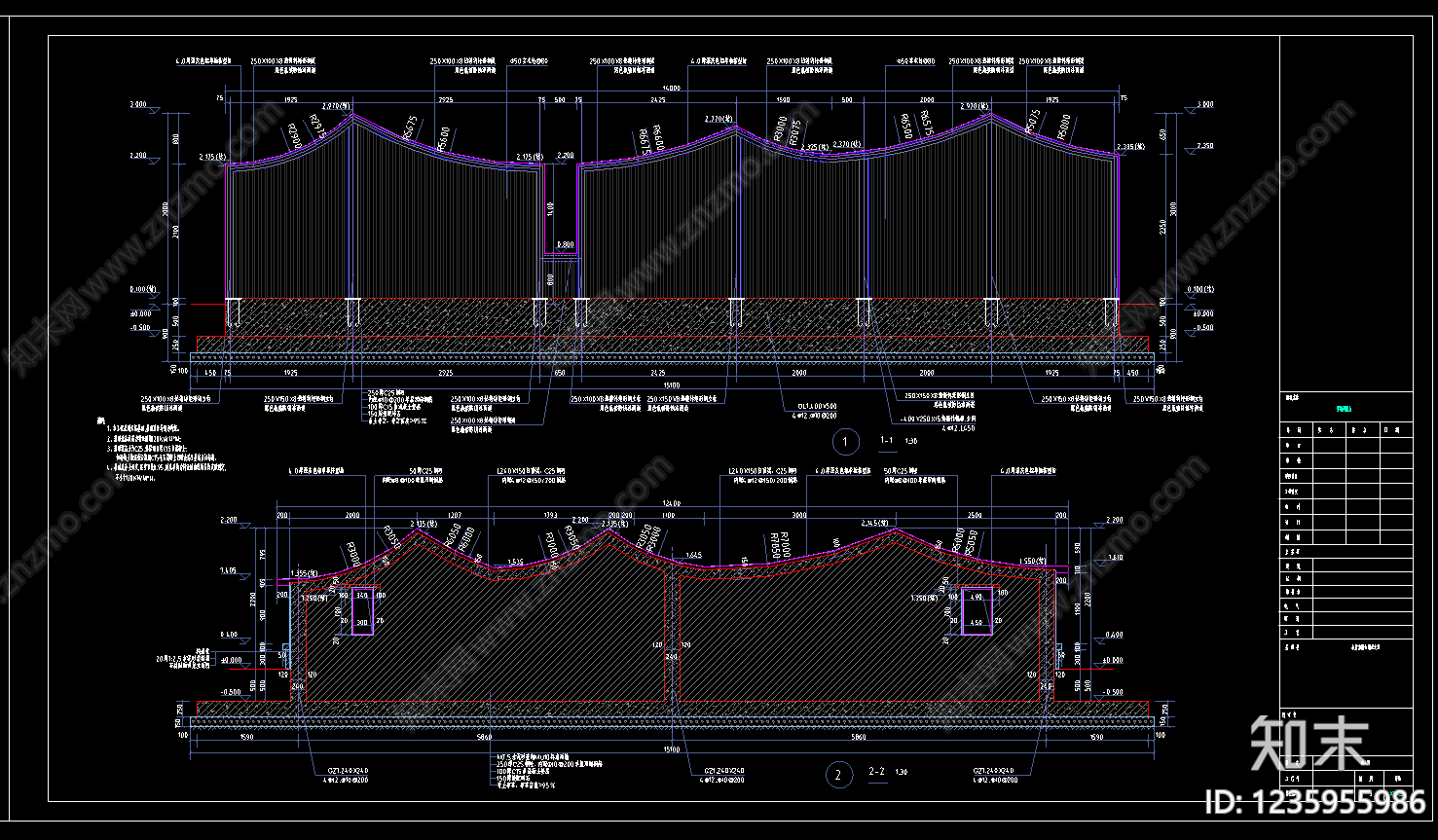Image resolution: width=1438 pixels, height=840 pixels.
Task: Click the circled number 1 section marker
Action: pos(845,442)
